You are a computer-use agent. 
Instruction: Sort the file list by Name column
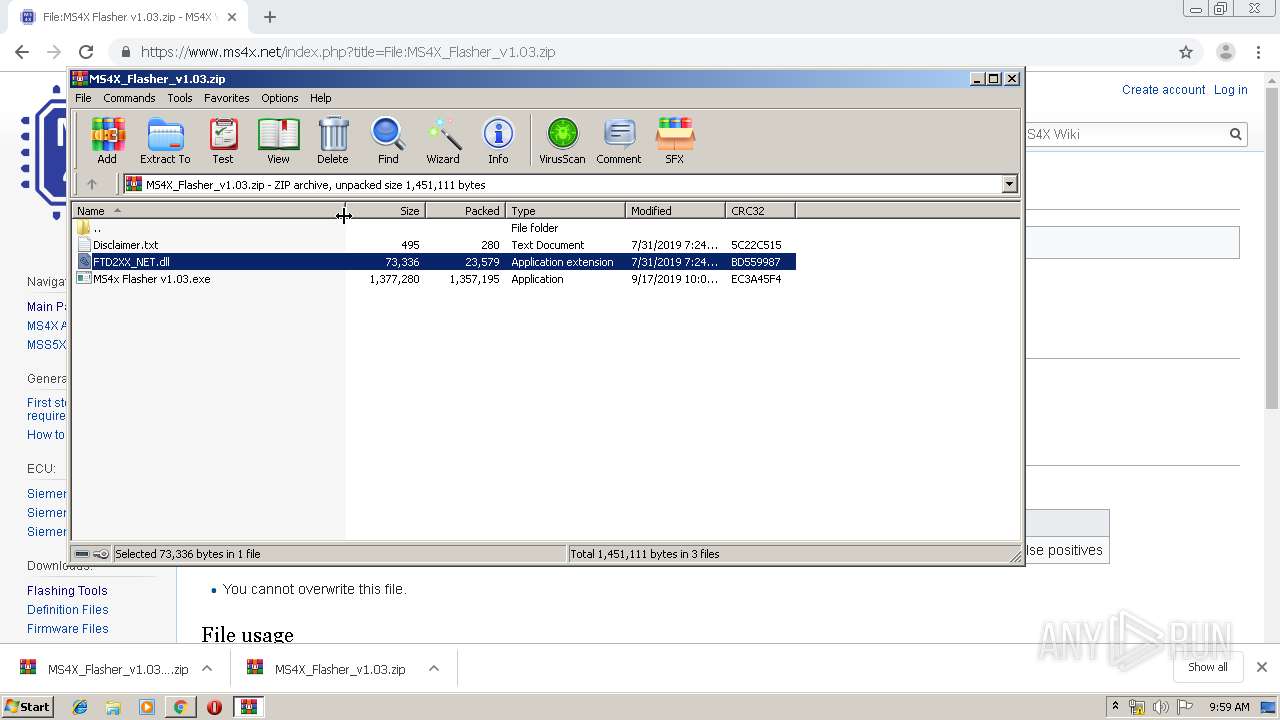208,211
